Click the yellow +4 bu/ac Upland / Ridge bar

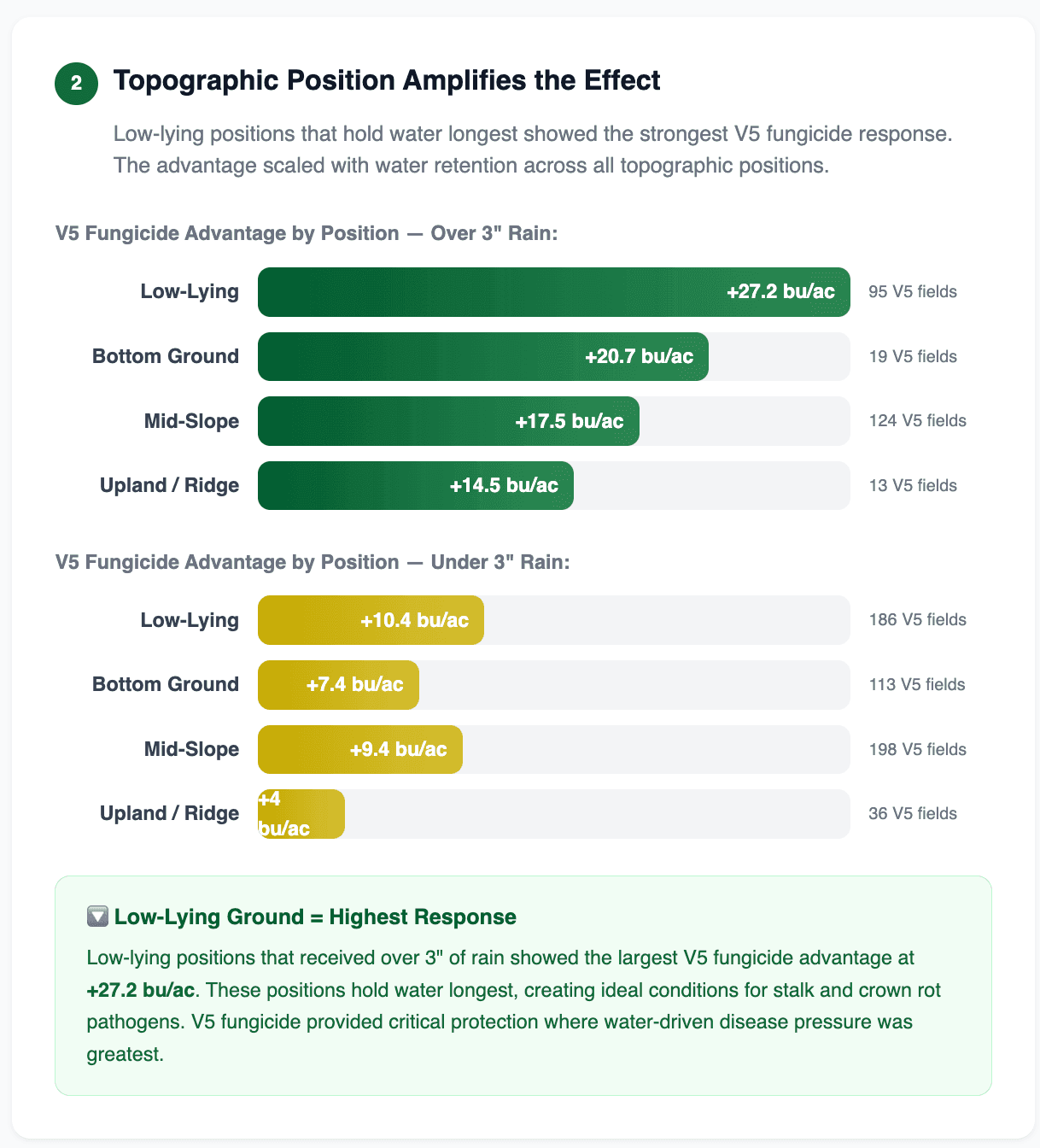[x=301, y=814]
